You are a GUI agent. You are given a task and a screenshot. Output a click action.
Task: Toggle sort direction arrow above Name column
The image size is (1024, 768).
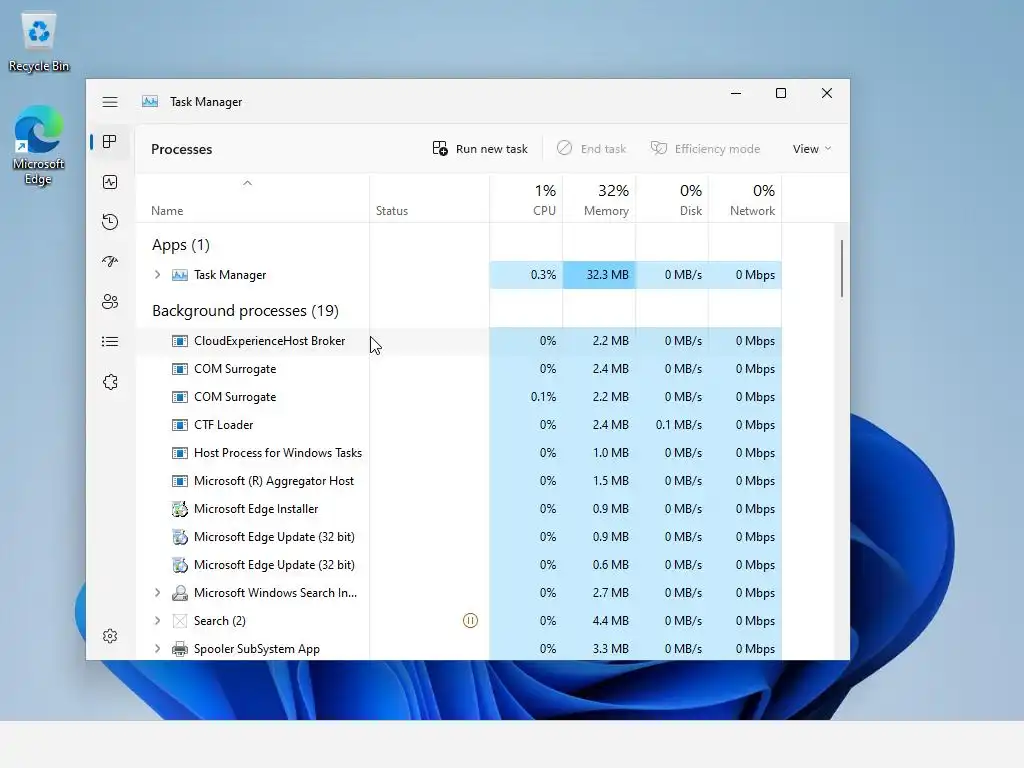[x=248, y=184]
